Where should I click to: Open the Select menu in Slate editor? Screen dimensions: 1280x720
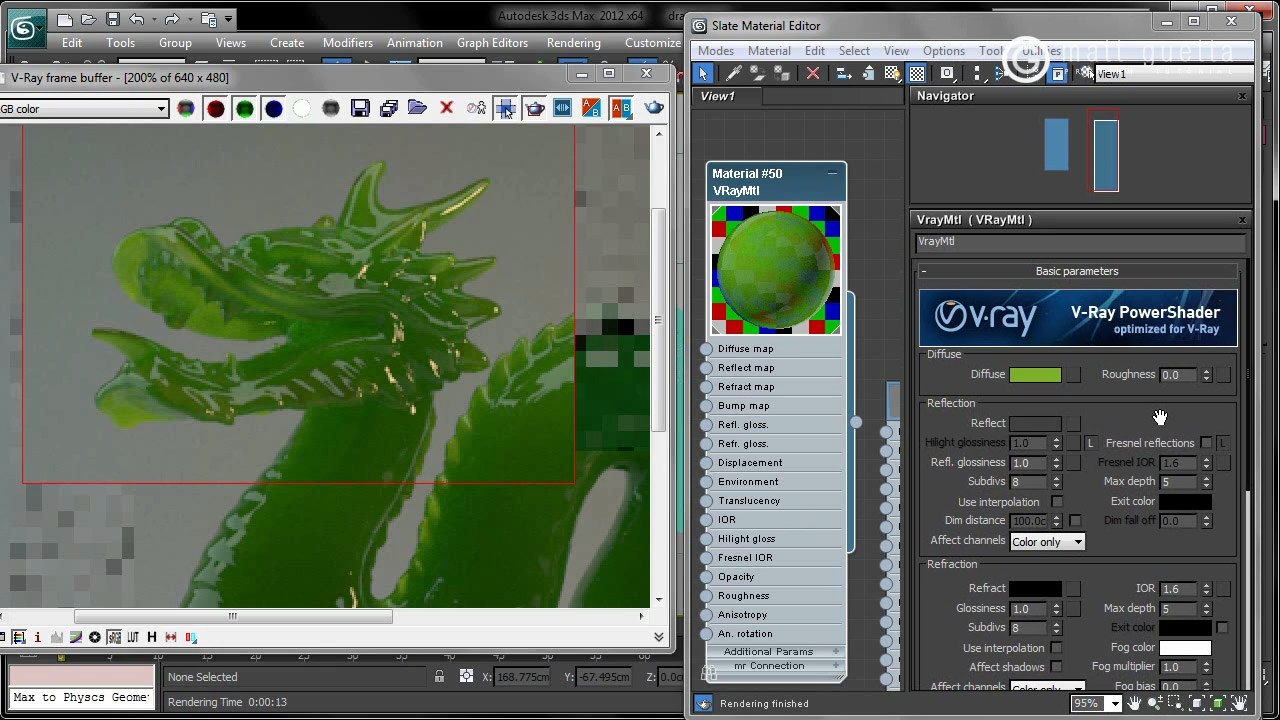(854, 51)
